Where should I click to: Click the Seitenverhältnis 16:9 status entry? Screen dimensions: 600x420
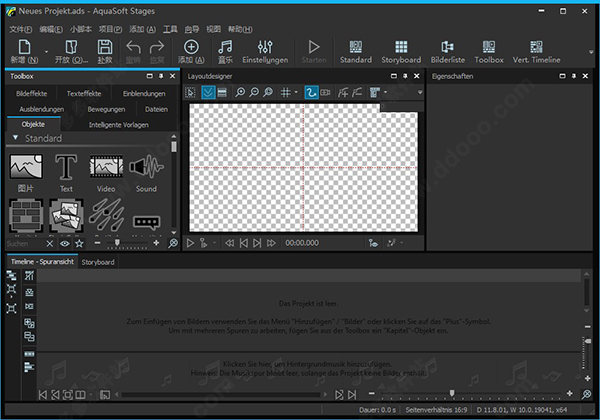pyautogui.click(x=436, y=410)
